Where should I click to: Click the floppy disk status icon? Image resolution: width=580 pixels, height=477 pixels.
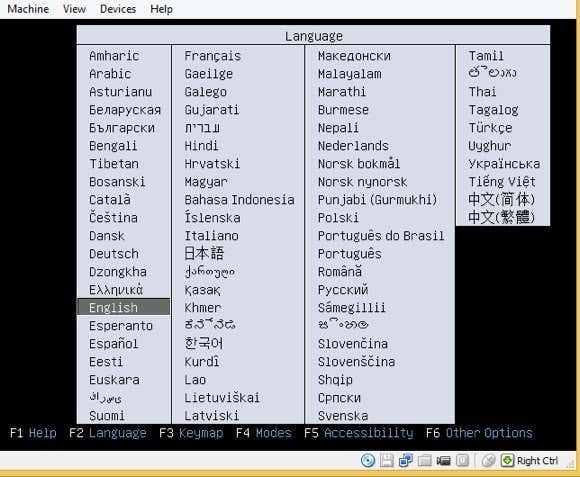coord(387,460)
